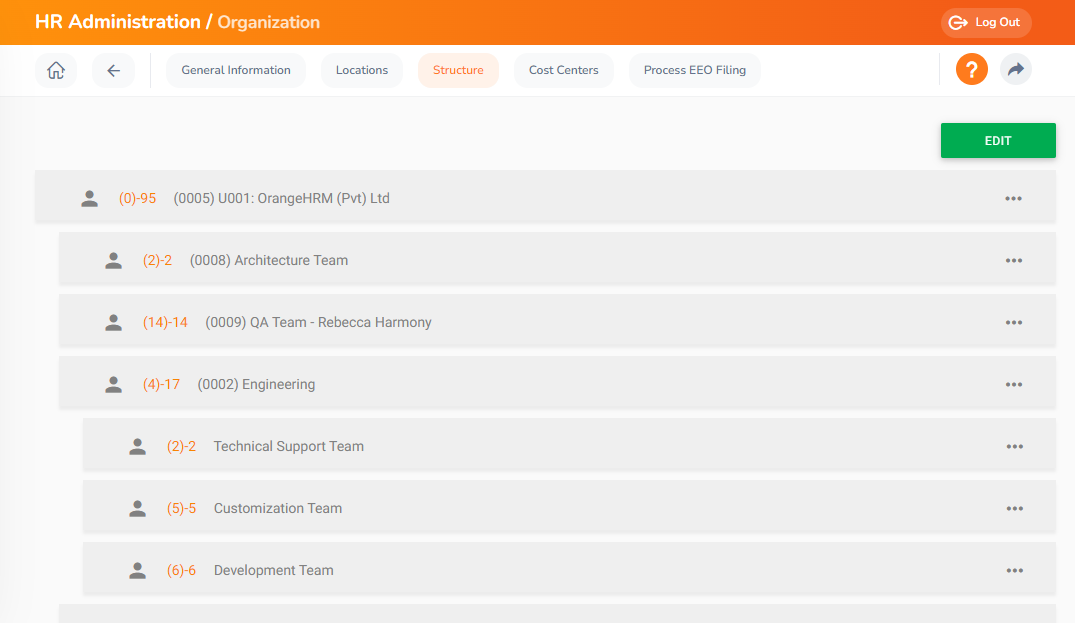
Task: Open three-dot menu for Technical Support Team
Action: click(1015, 447)
